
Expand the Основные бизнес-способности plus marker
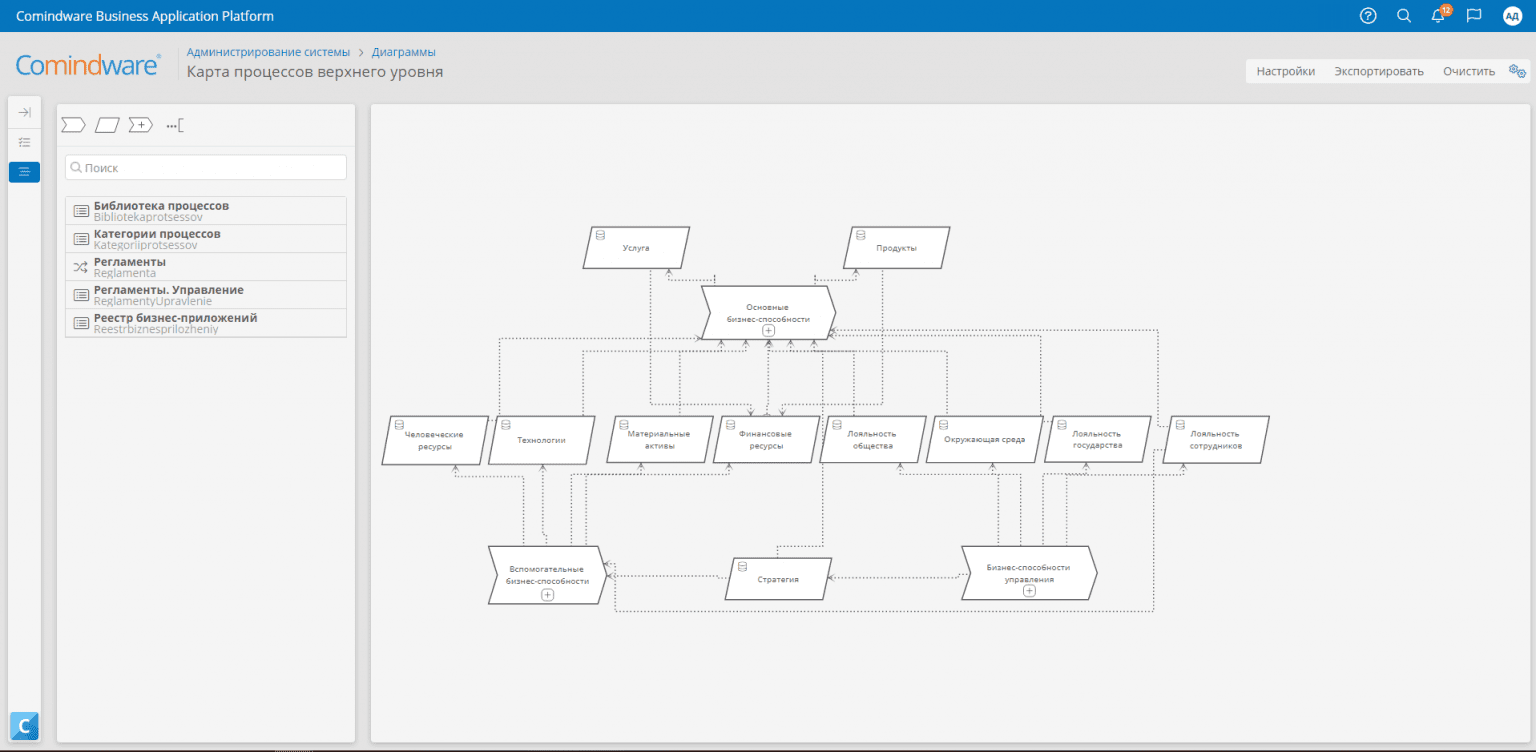tap(768, 330)
